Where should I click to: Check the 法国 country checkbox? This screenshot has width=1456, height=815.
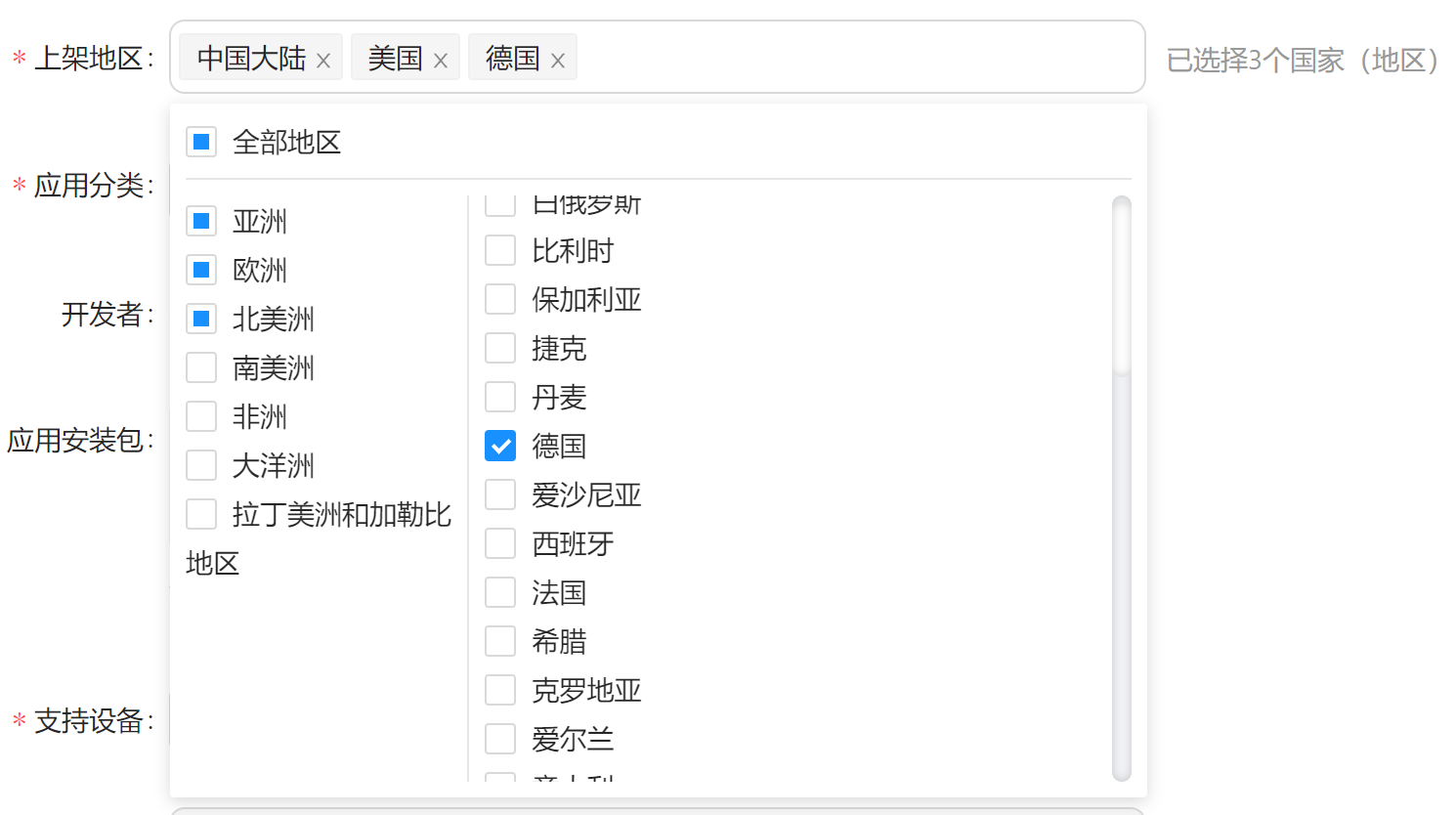click(x=500, y=593)
